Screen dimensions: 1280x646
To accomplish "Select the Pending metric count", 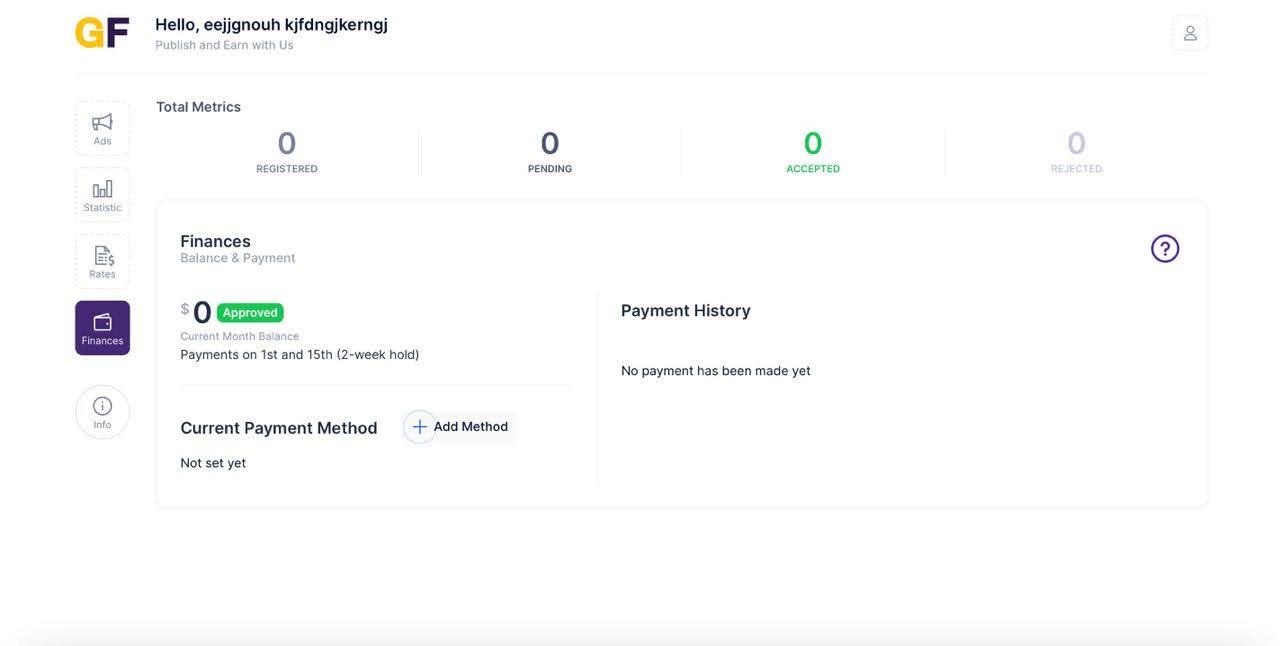I will [x=550, y=143].
